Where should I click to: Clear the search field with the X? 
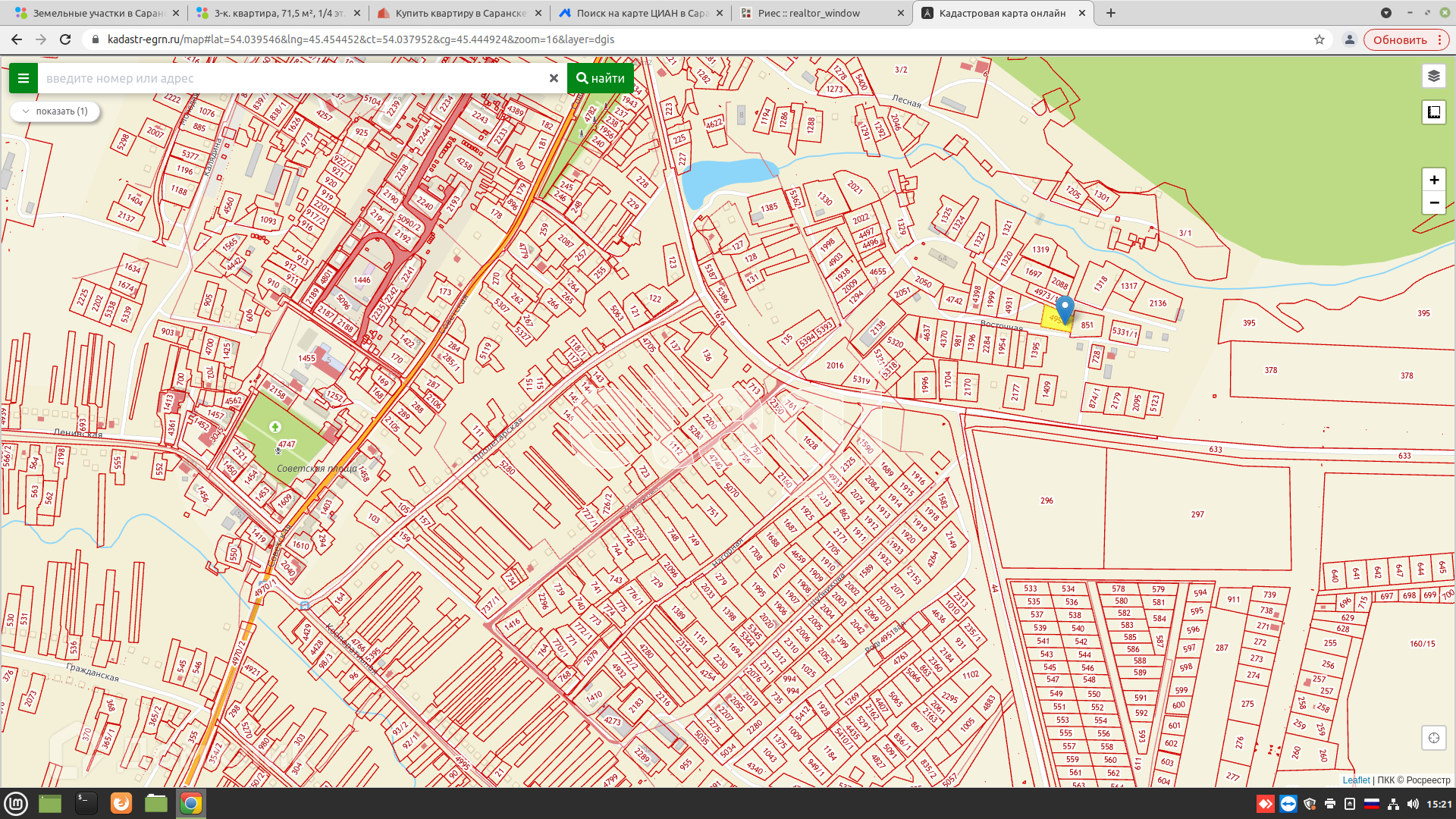point(554,78)
